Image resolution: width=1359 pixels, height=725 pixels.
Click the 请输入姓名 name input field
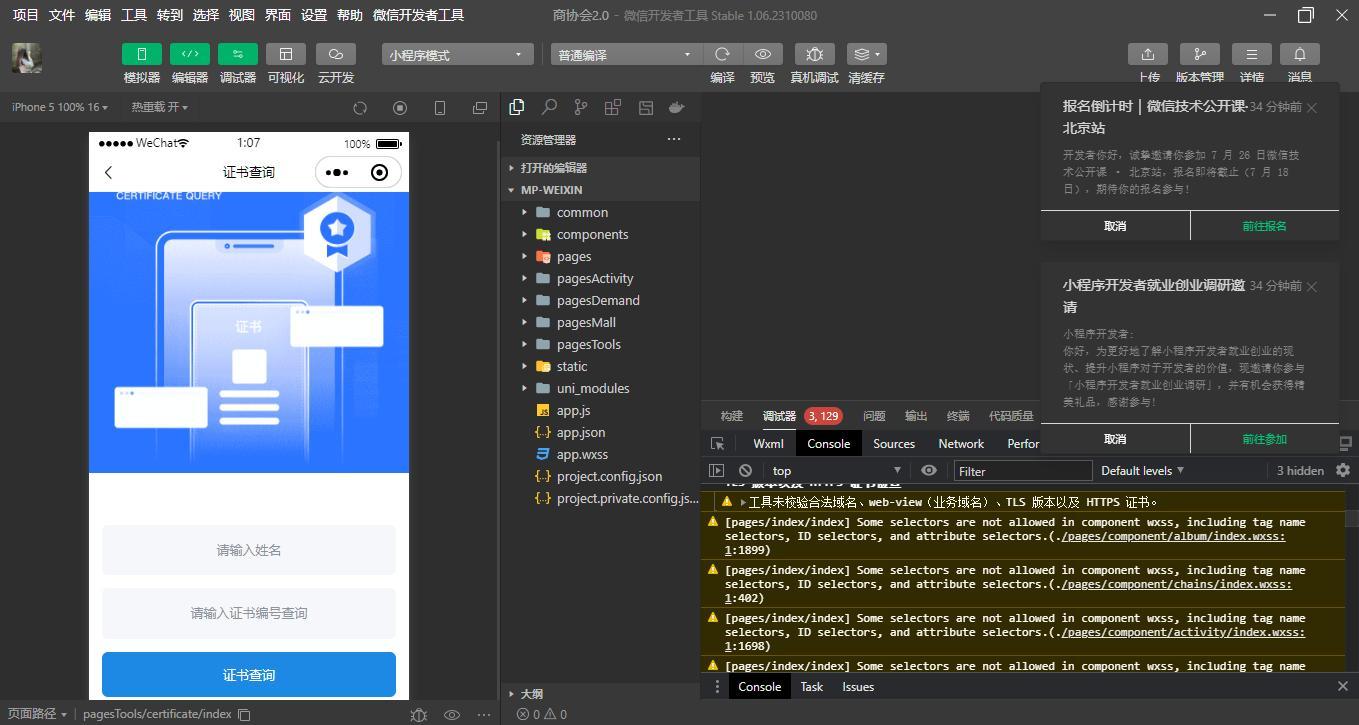point(249,550)
